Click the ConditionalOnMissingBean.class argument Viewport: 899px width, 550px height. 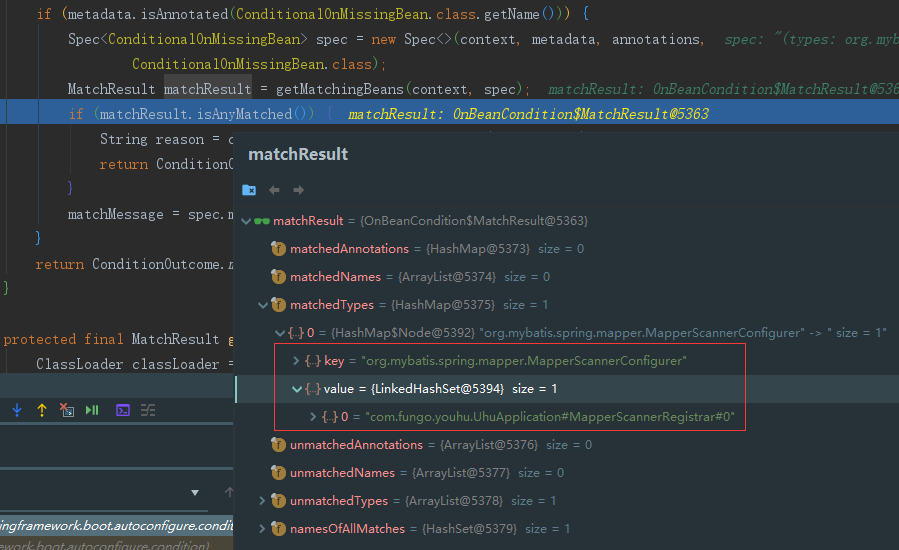click(251, 64)
